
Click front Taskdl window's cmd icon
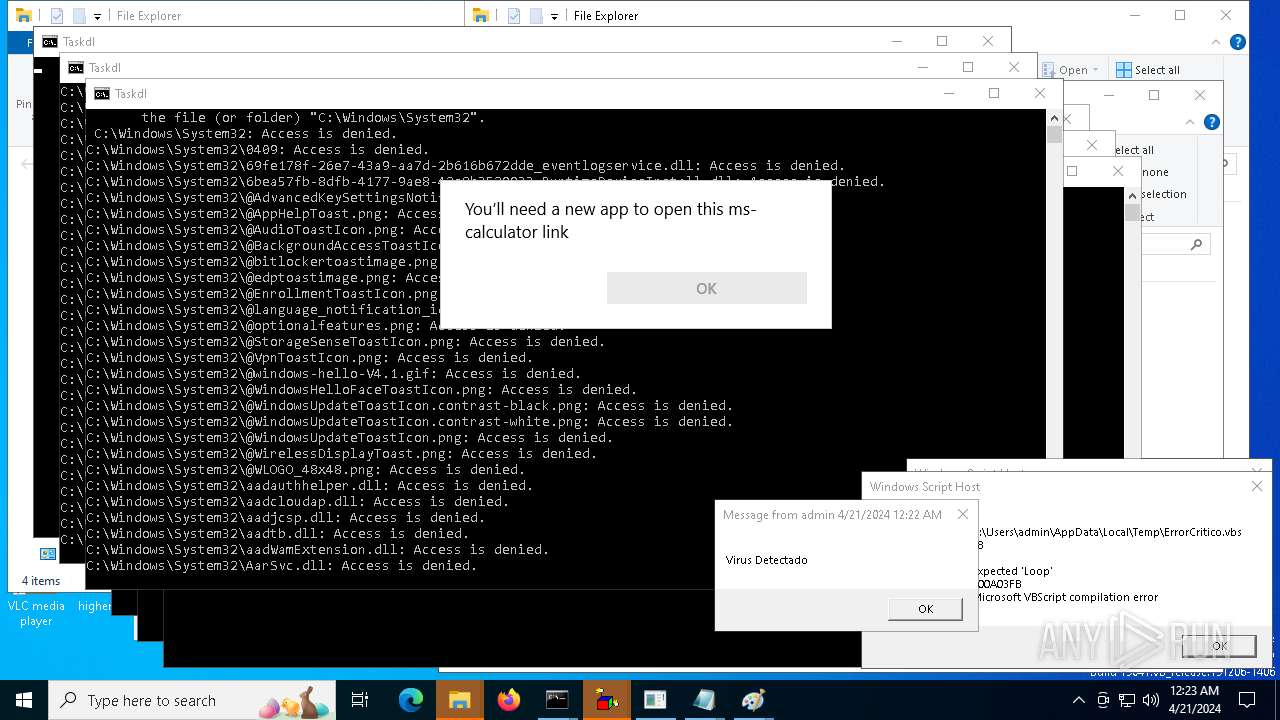tap(101, 93)
